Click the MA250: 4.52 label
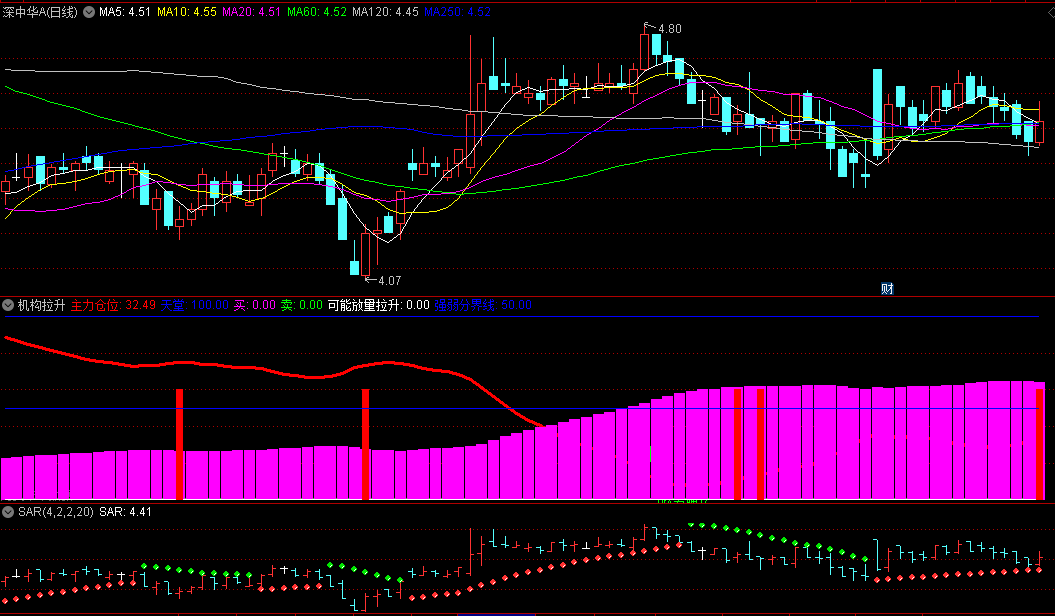1055x616 pixels. tap(458, 12)
